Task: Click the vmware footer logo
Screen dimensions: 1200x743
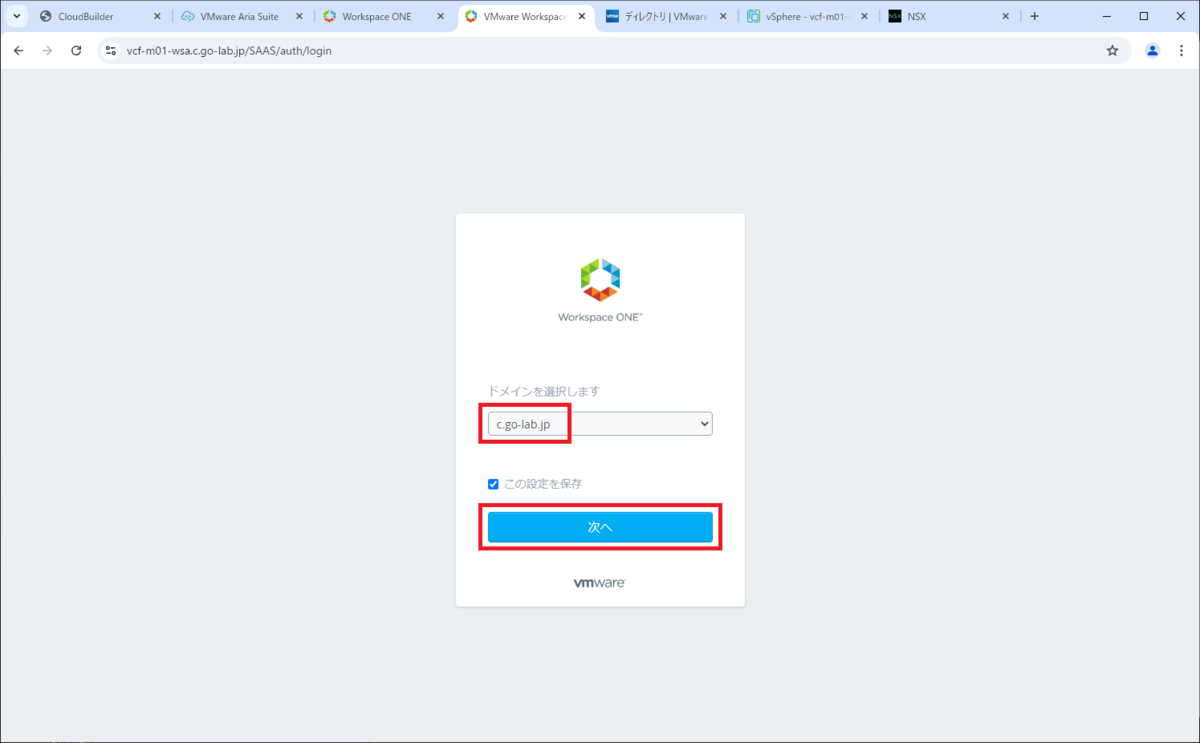Action: (600, 583)
